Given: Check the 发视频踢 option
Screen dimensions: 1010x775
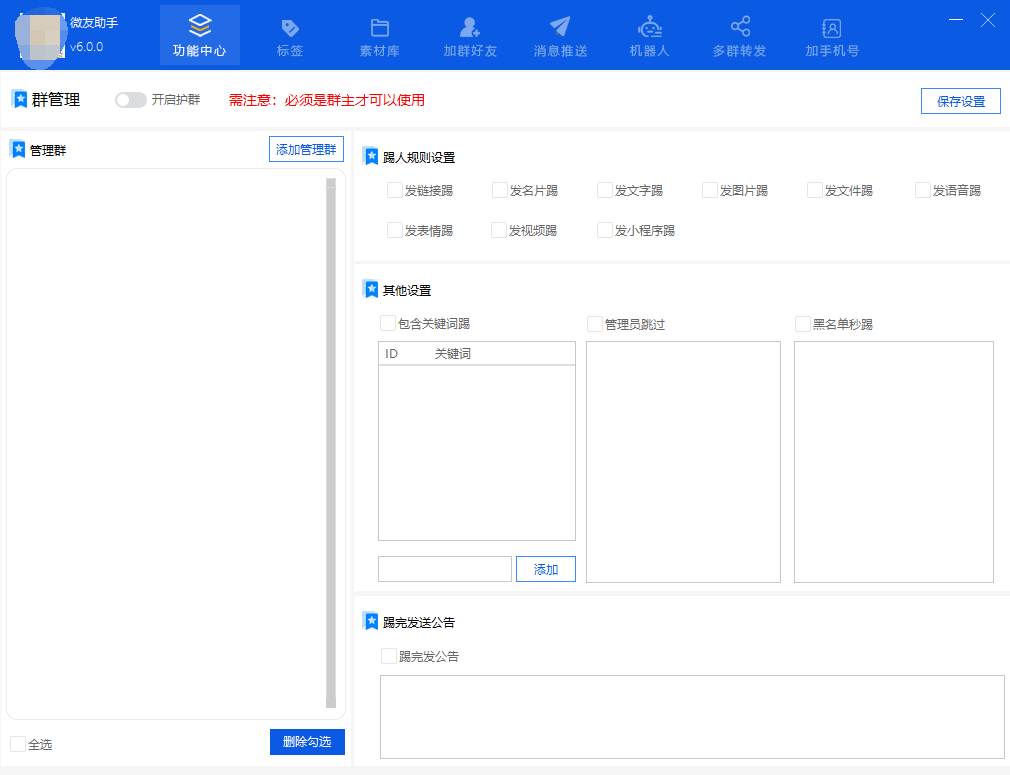Looking at the screenshot, I should point(499,230).
